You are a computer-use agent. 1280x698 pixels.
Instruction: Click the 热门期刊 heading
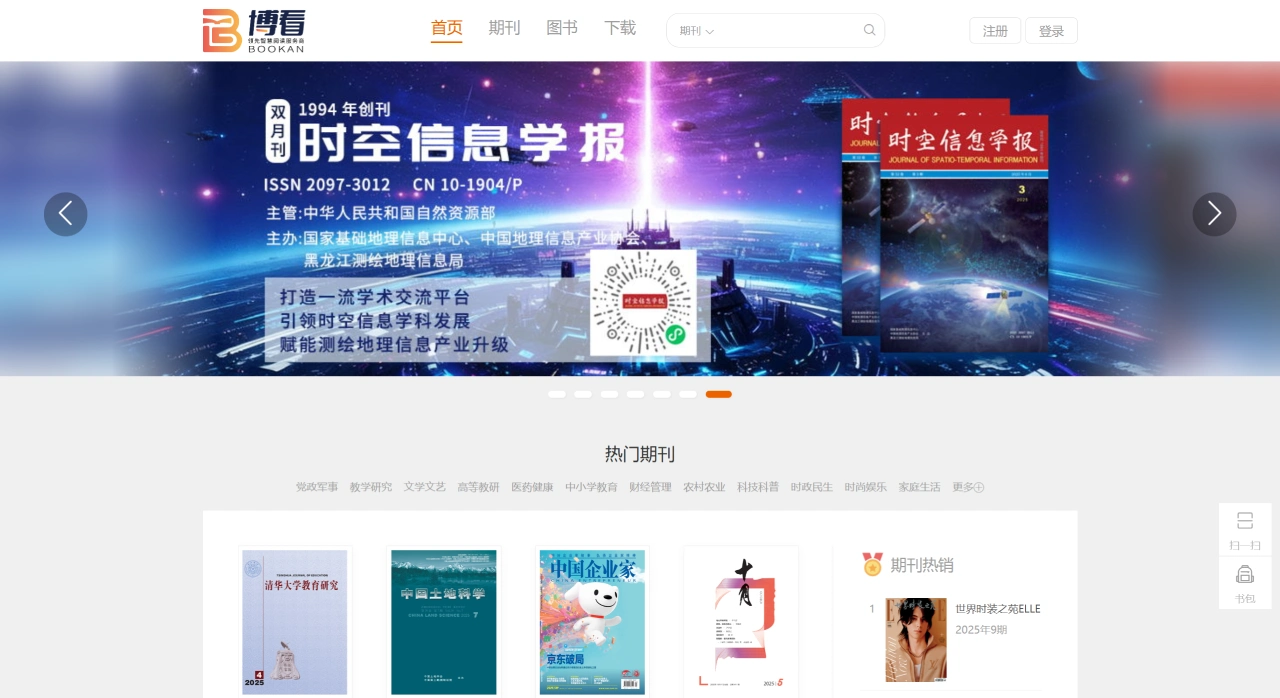[x=640, y=454]
